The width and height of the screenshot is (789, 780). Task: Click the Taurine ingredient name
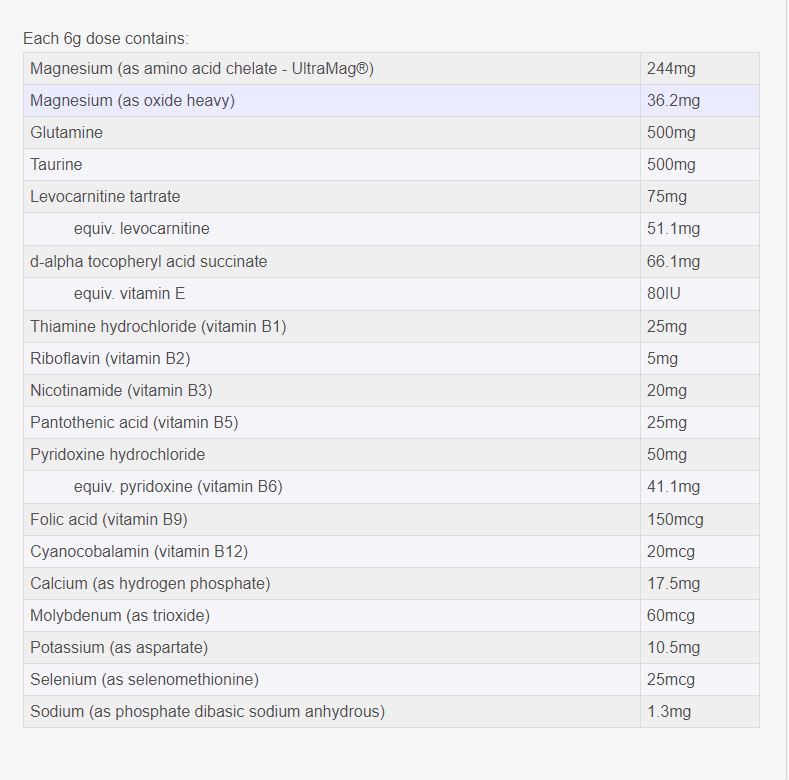click(x=56, y=165)
